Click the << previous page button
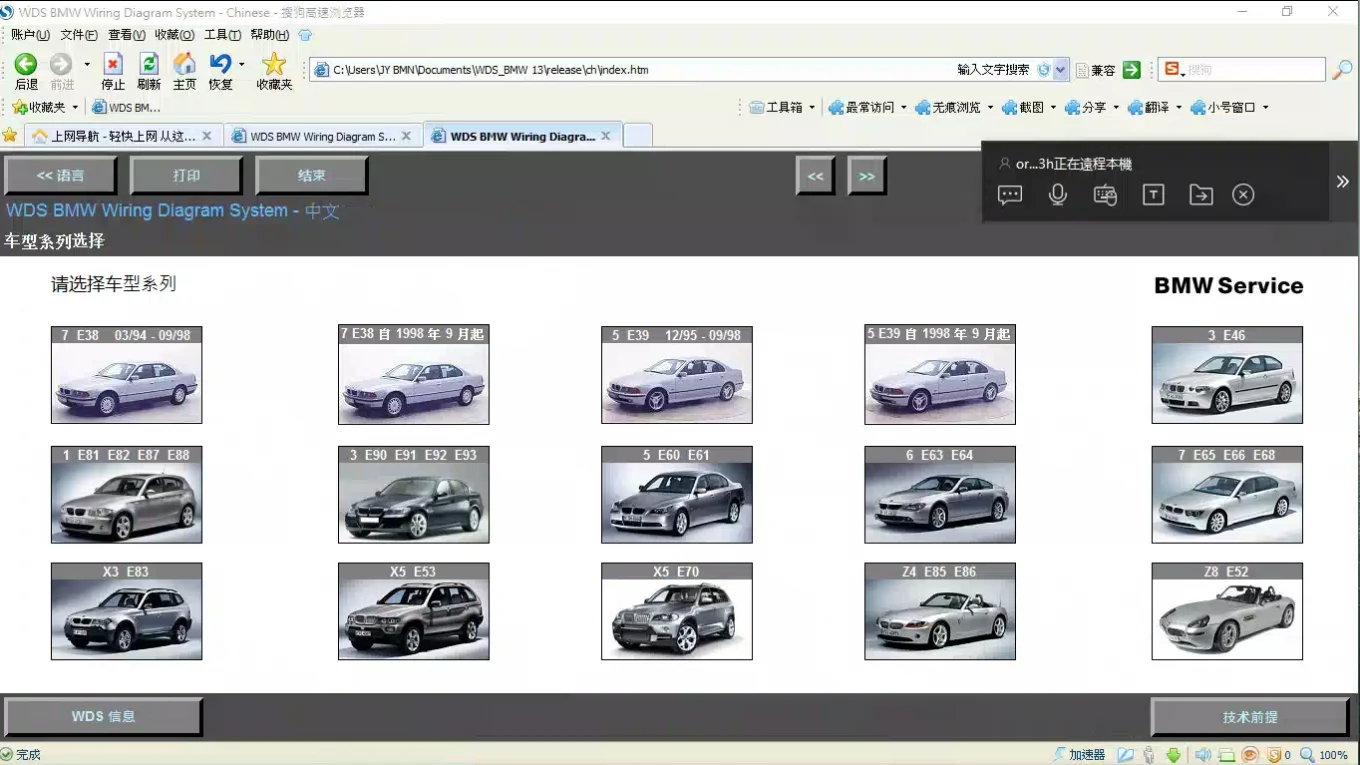 coord(816,176)
